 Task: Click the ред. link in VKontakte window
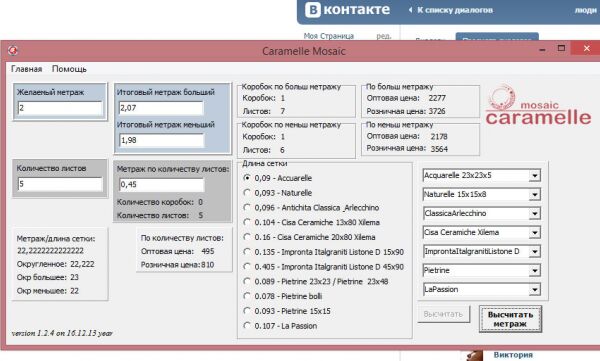[x=383, y=36]
